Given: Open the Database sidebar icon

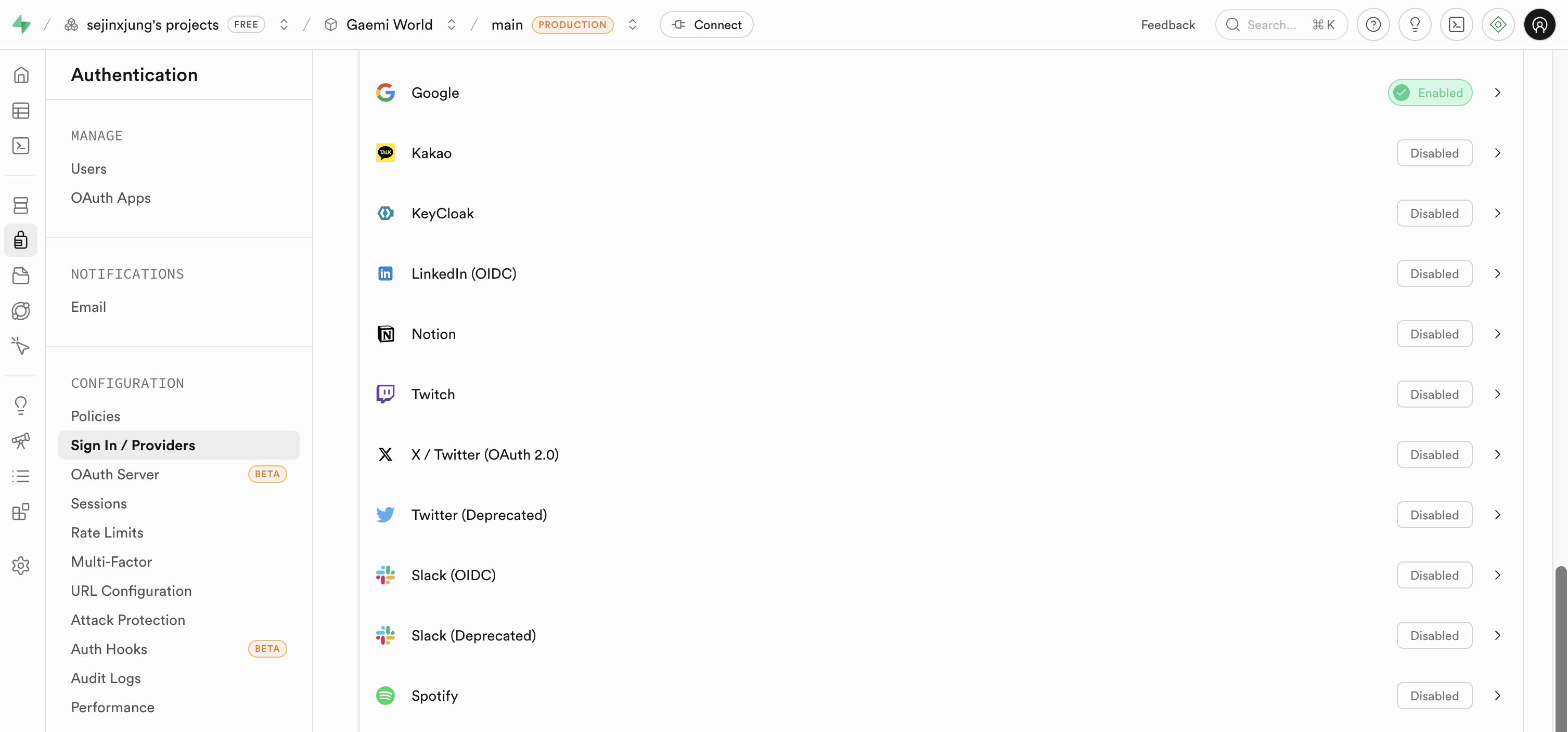Looking at the screenshot, I should click(21, 206).
